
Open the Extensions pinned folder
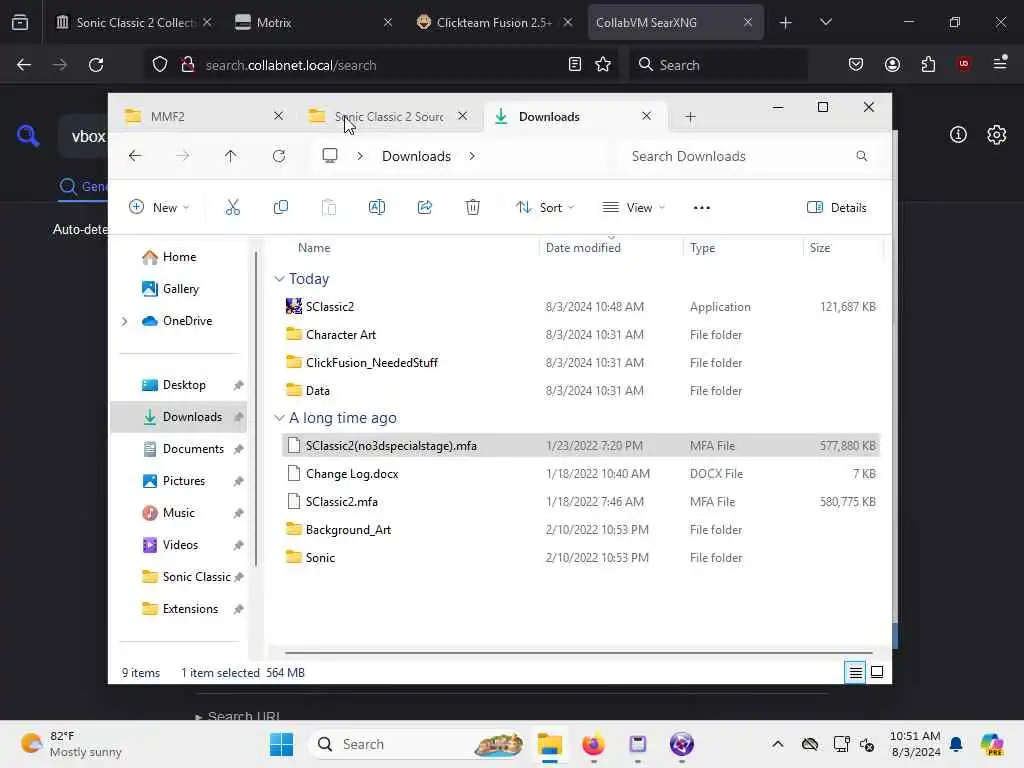pyautogui.click(x=190, y=609)
